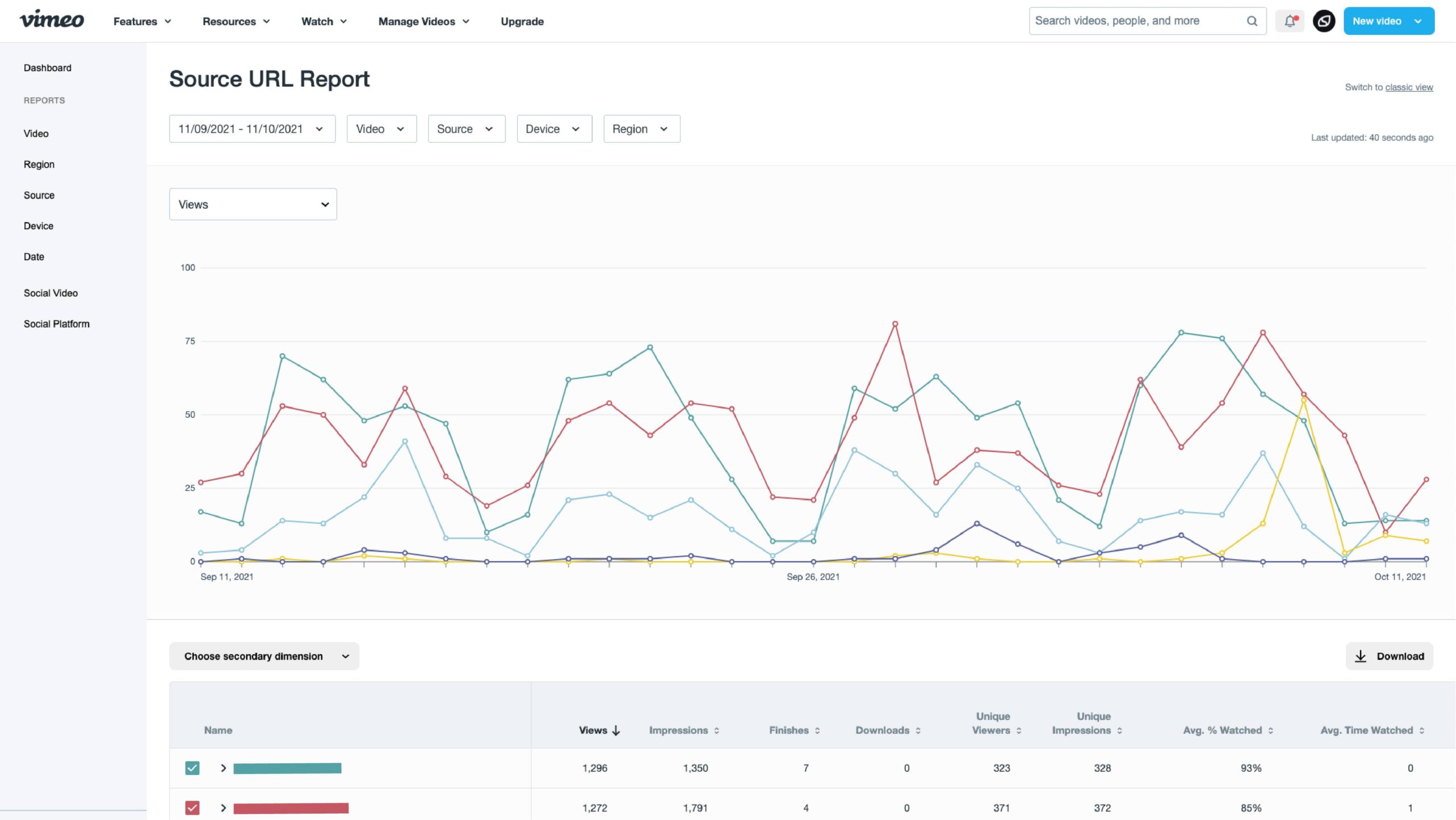This screenshot has width=1456, height=820.
Task: Open the notifications bell
Action: tap(1290, 20)
